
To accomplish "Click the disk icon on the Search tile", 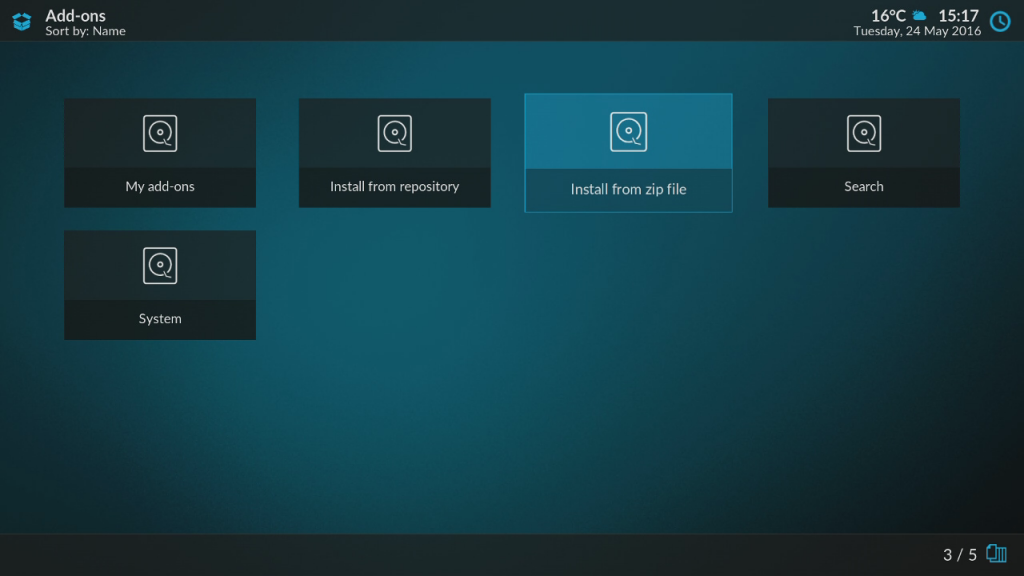I will point(863,133).
